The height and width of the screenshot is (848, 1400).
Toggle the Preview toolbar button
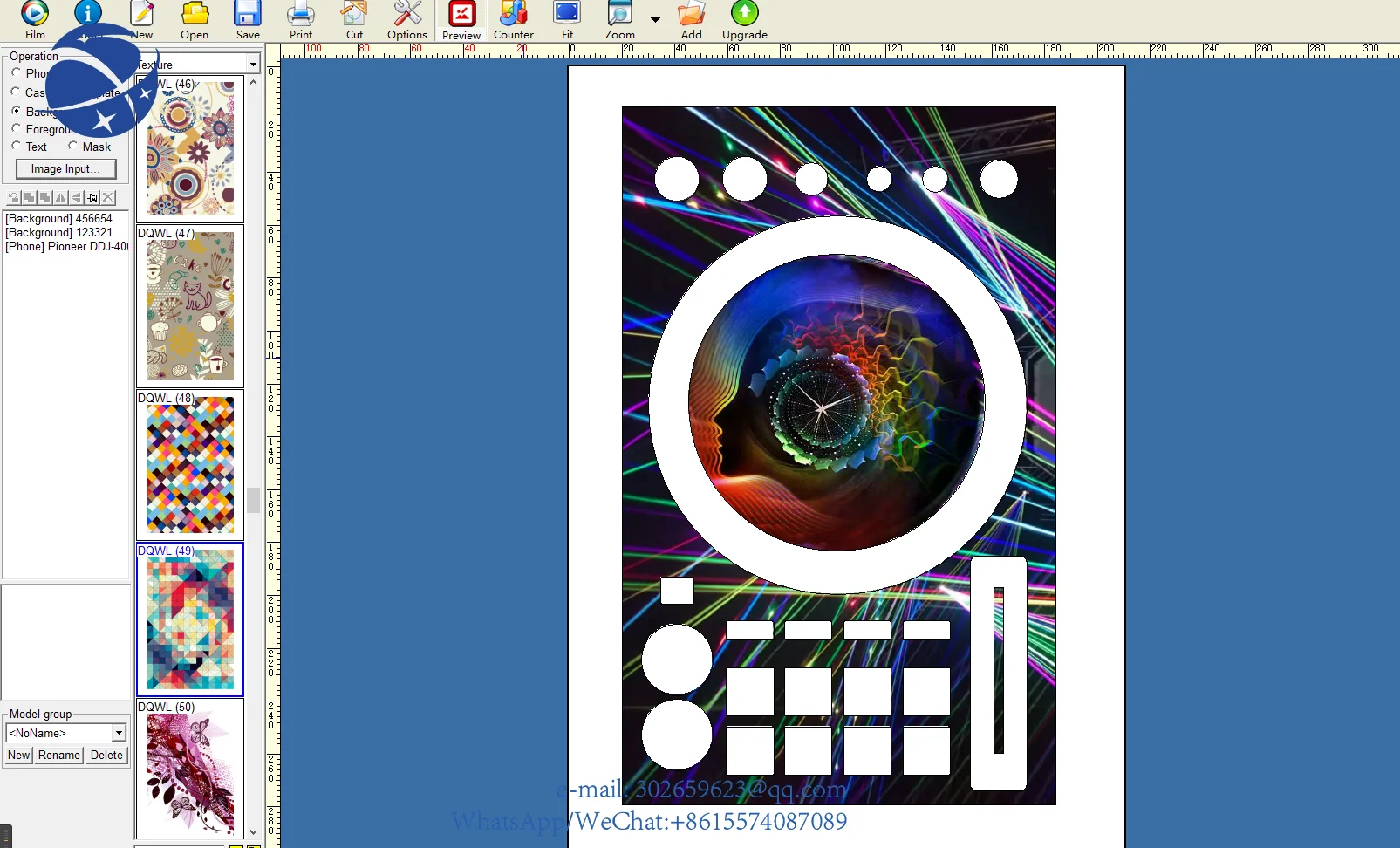click(x=461, y=21)
